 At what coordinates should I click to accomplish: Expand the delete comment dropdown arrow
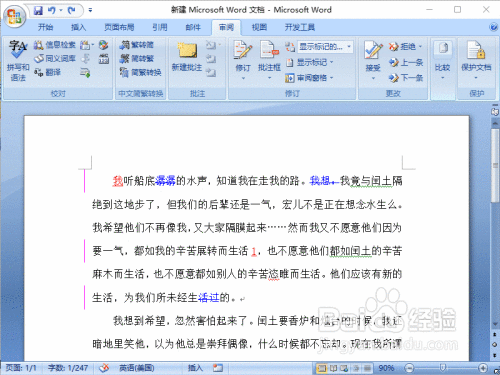click(220, 45)
